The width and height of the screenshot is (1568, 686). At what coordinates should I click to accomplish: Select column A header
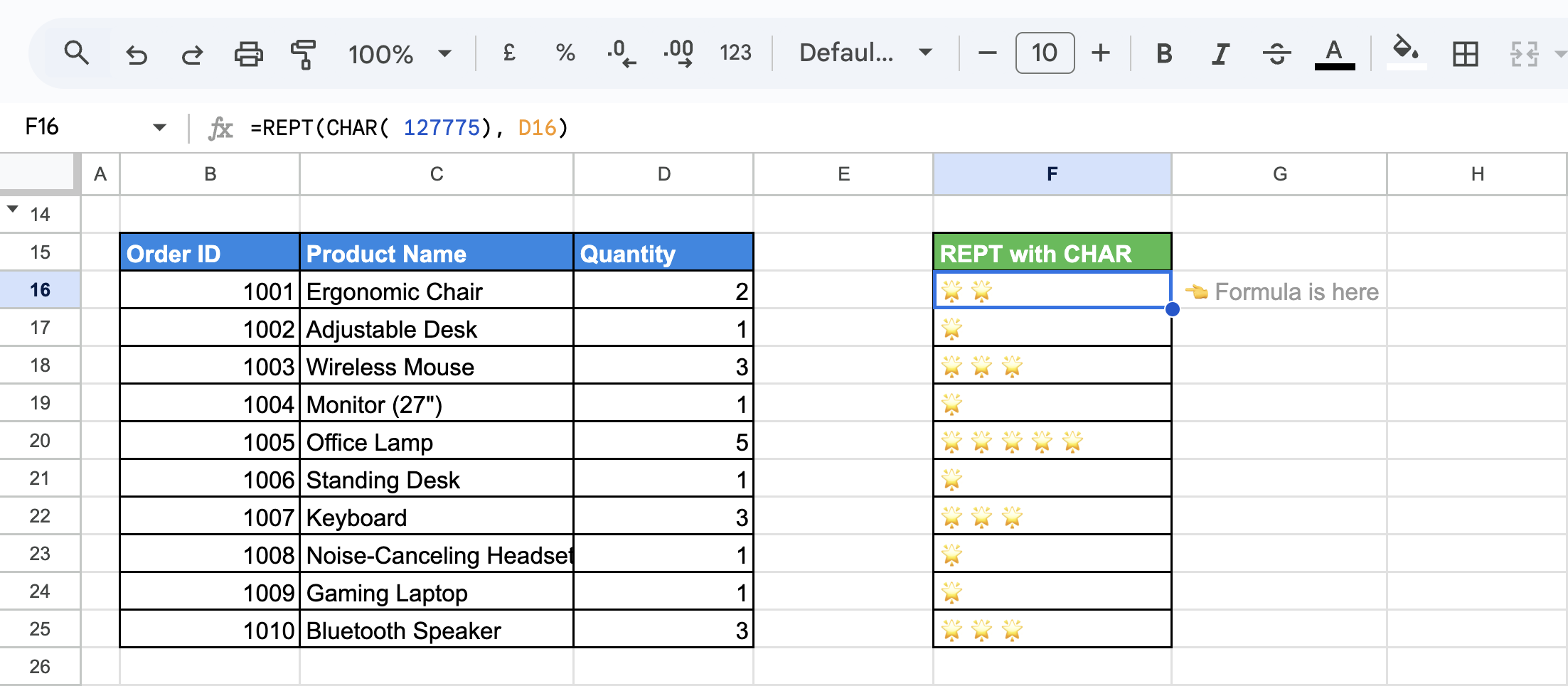100,174
